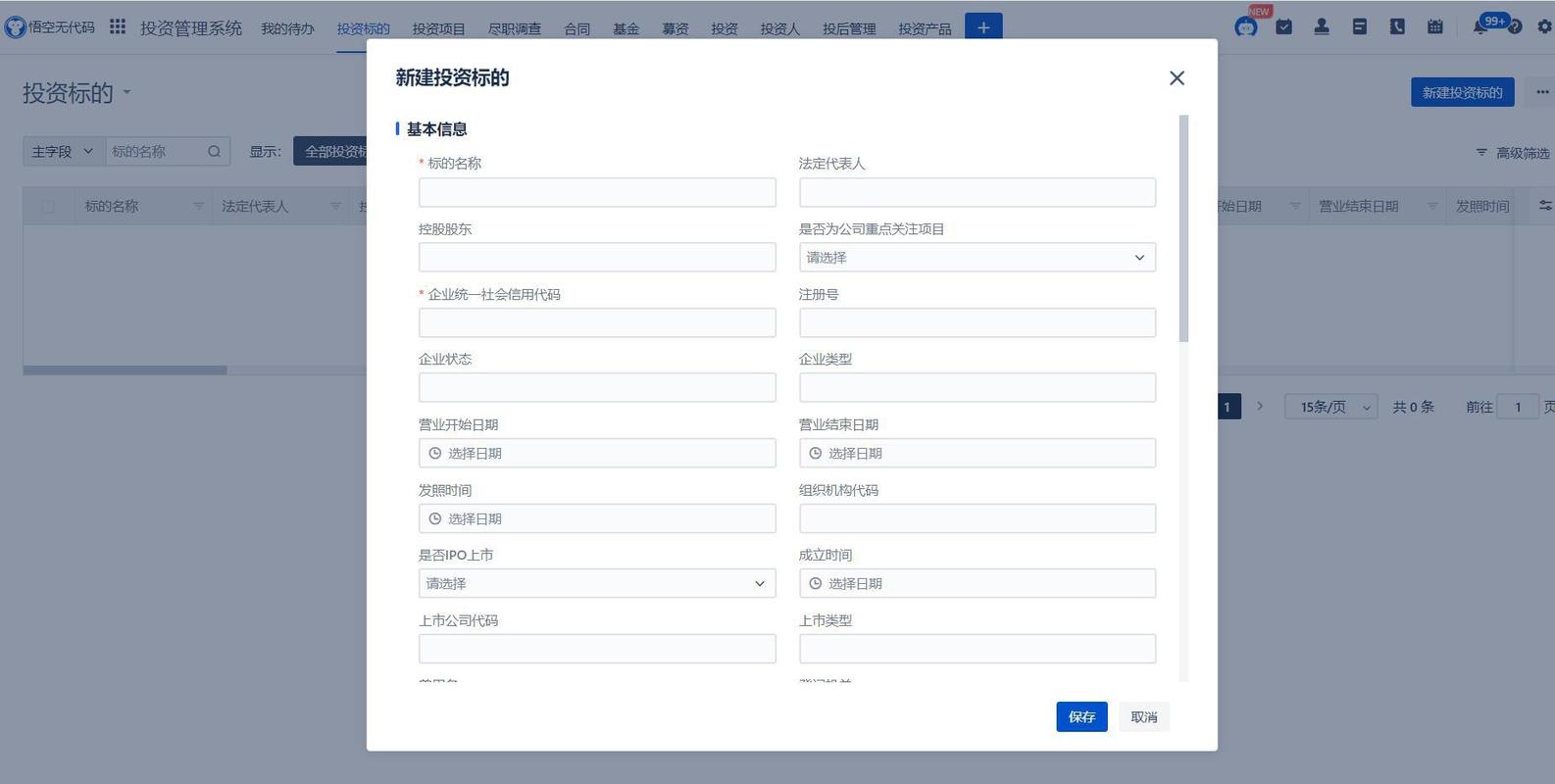Open the task checklist calendar icon

(1284, 27)
